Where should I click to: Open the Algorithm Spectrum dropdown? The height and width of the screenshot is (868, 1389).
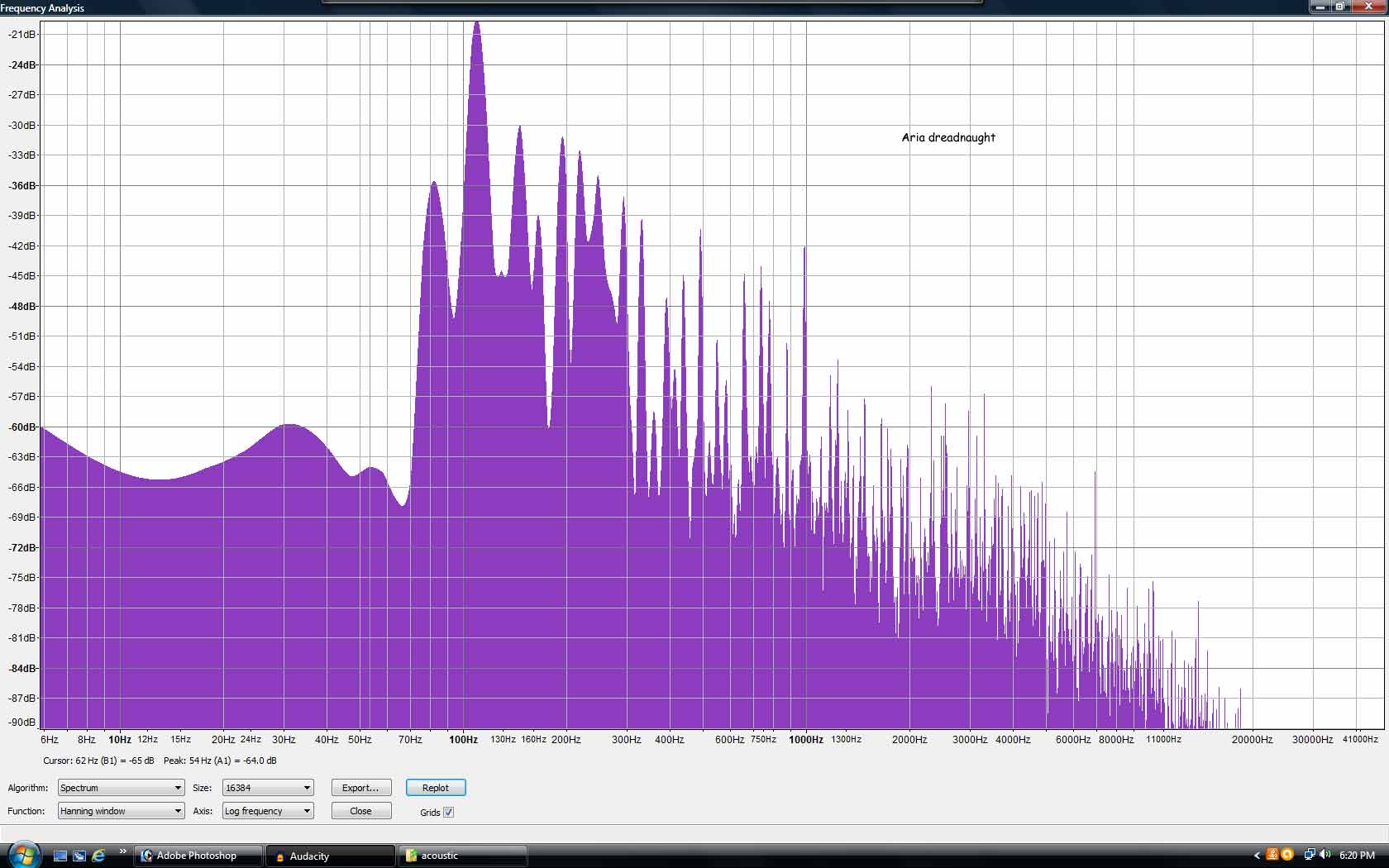point(121,788)
